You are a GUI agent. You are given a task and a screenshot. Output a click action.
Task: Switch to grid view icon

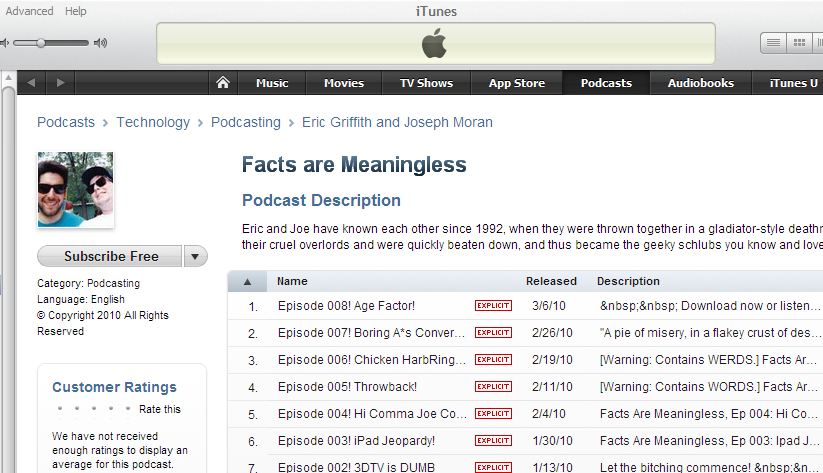[799, 42]
